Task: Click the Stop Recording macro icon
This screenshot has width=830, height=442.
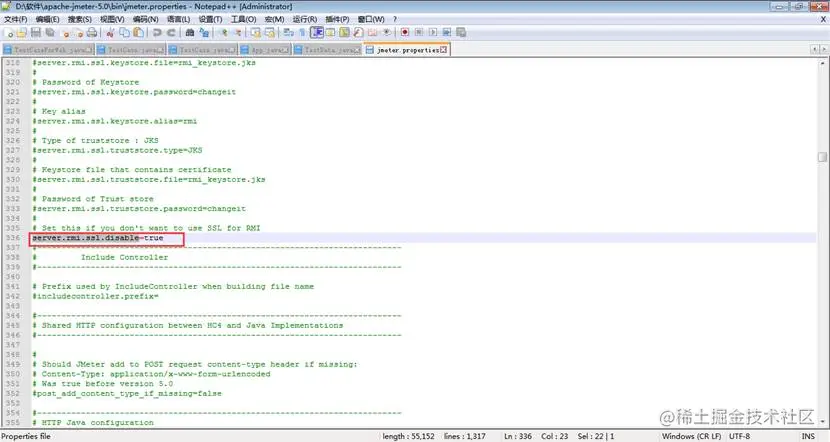Action: [x=419, y=33]
